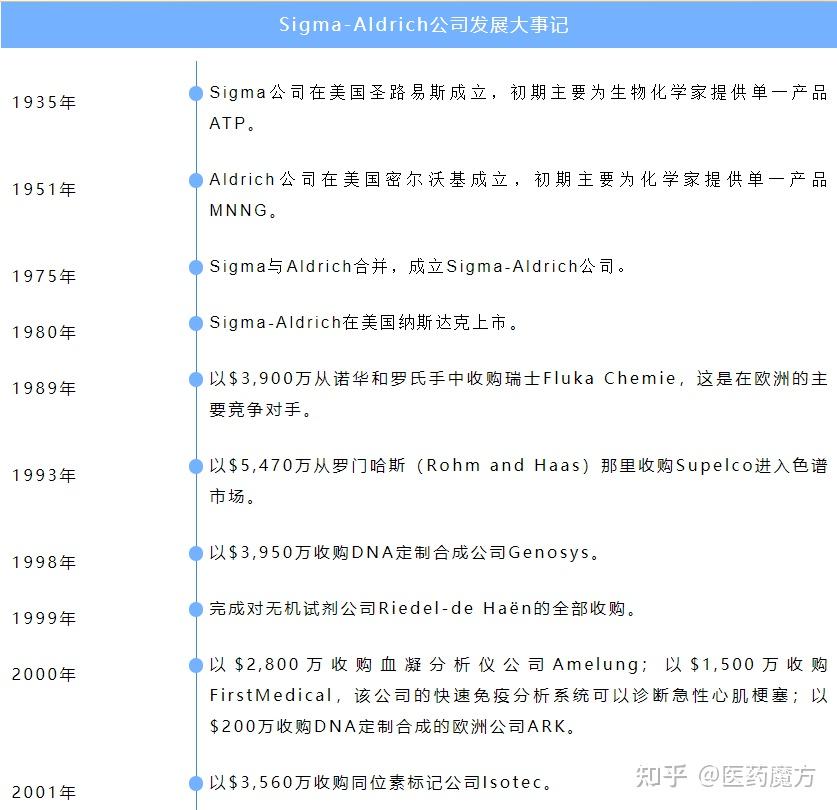Click the 1935 timeline dot marker
Screen dimensions: 837x810
click(194, 93)
